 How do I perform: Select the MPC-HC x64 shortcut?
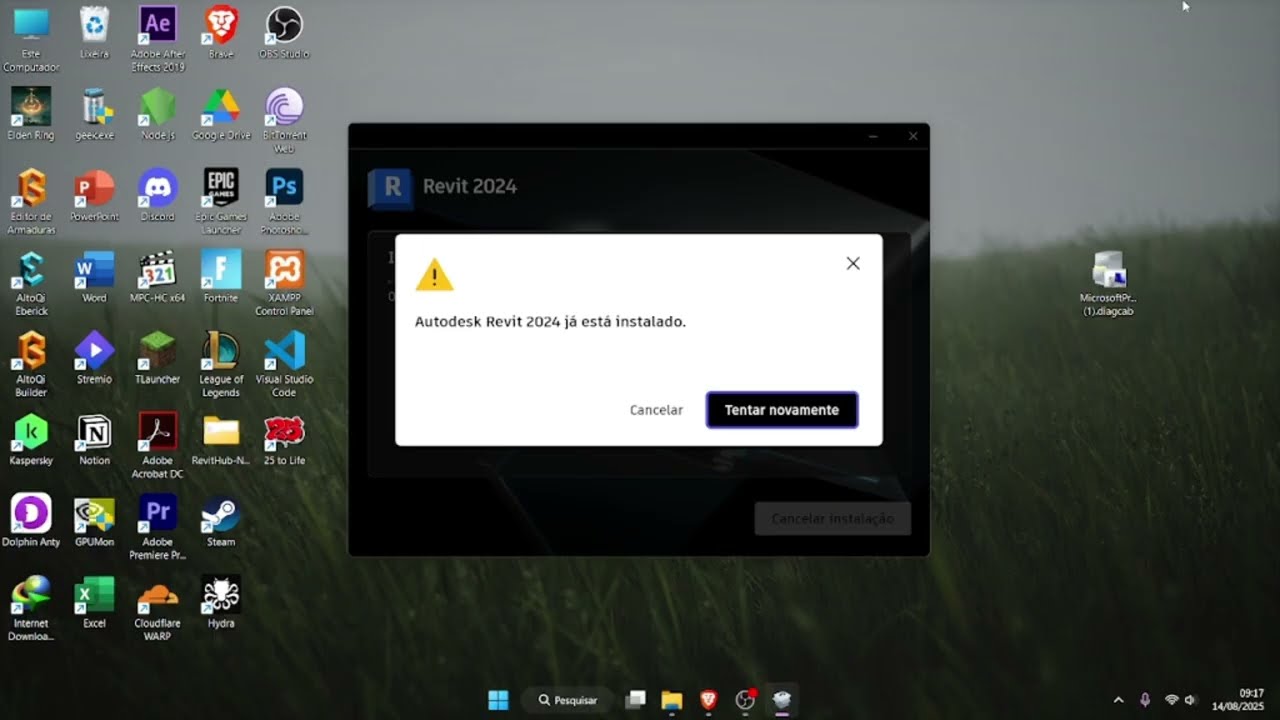pyautogui.click(x=158, y=277)
